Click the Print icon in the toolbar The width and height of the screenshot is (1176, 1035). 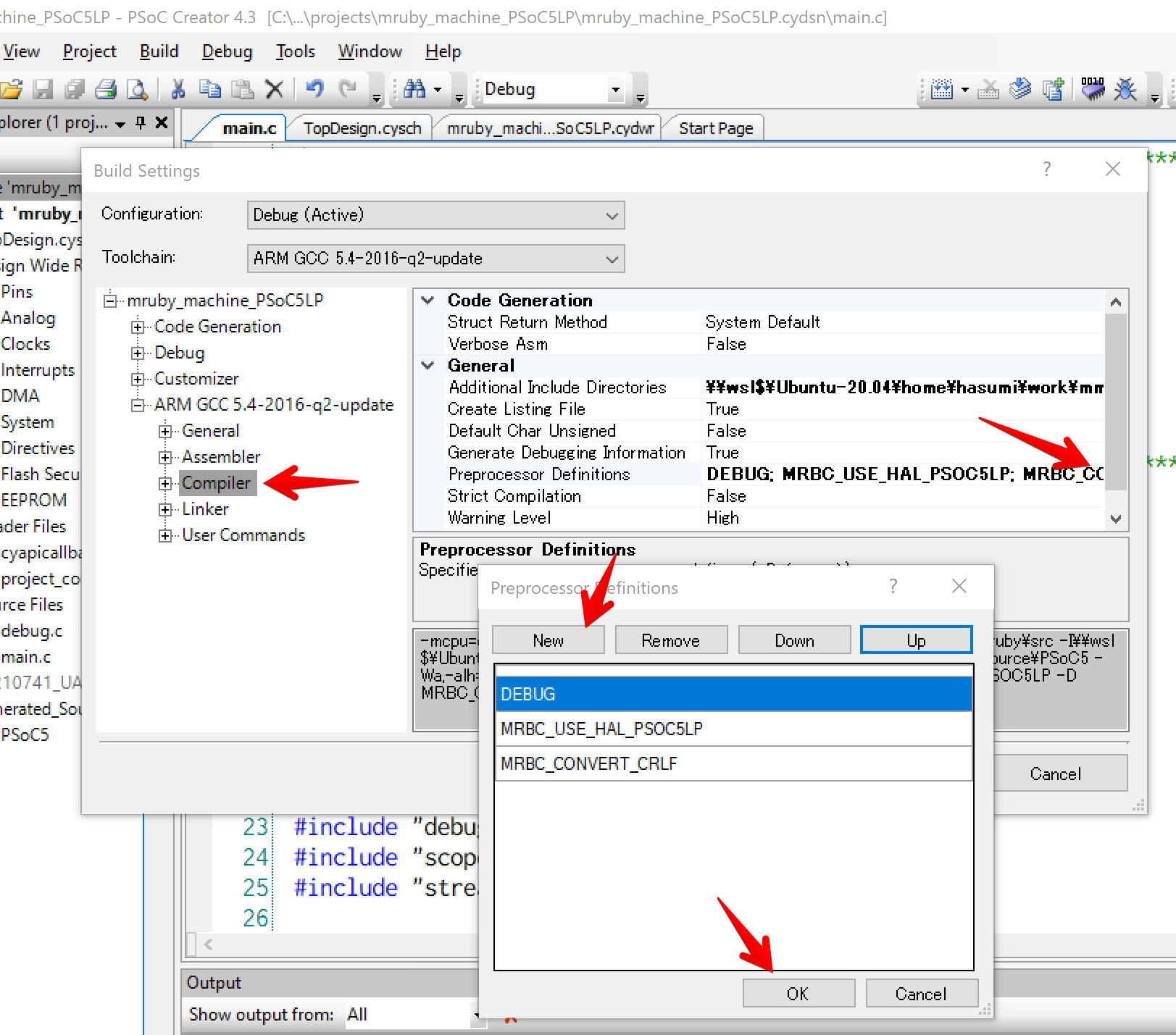(106, 89)
